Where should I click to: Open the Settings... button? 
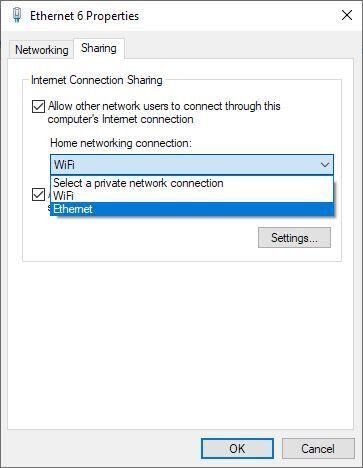[x=294, y=238]
